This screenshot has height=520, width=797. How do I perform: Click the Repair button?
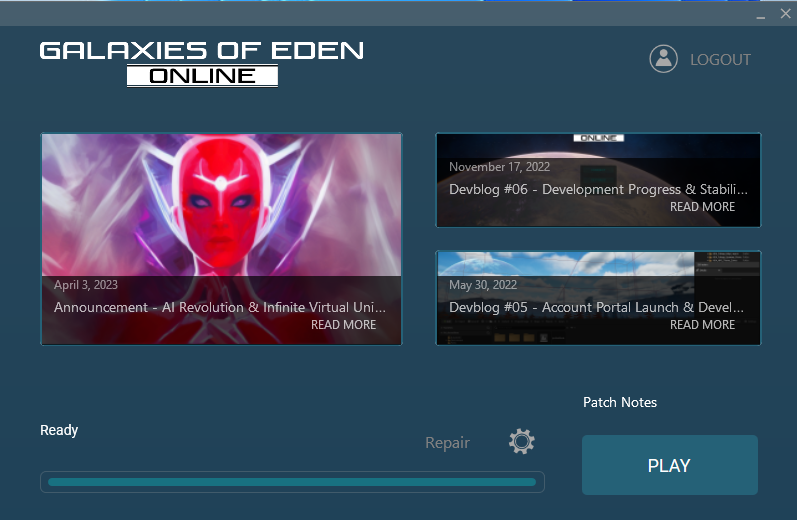click(x=447, y=442)
